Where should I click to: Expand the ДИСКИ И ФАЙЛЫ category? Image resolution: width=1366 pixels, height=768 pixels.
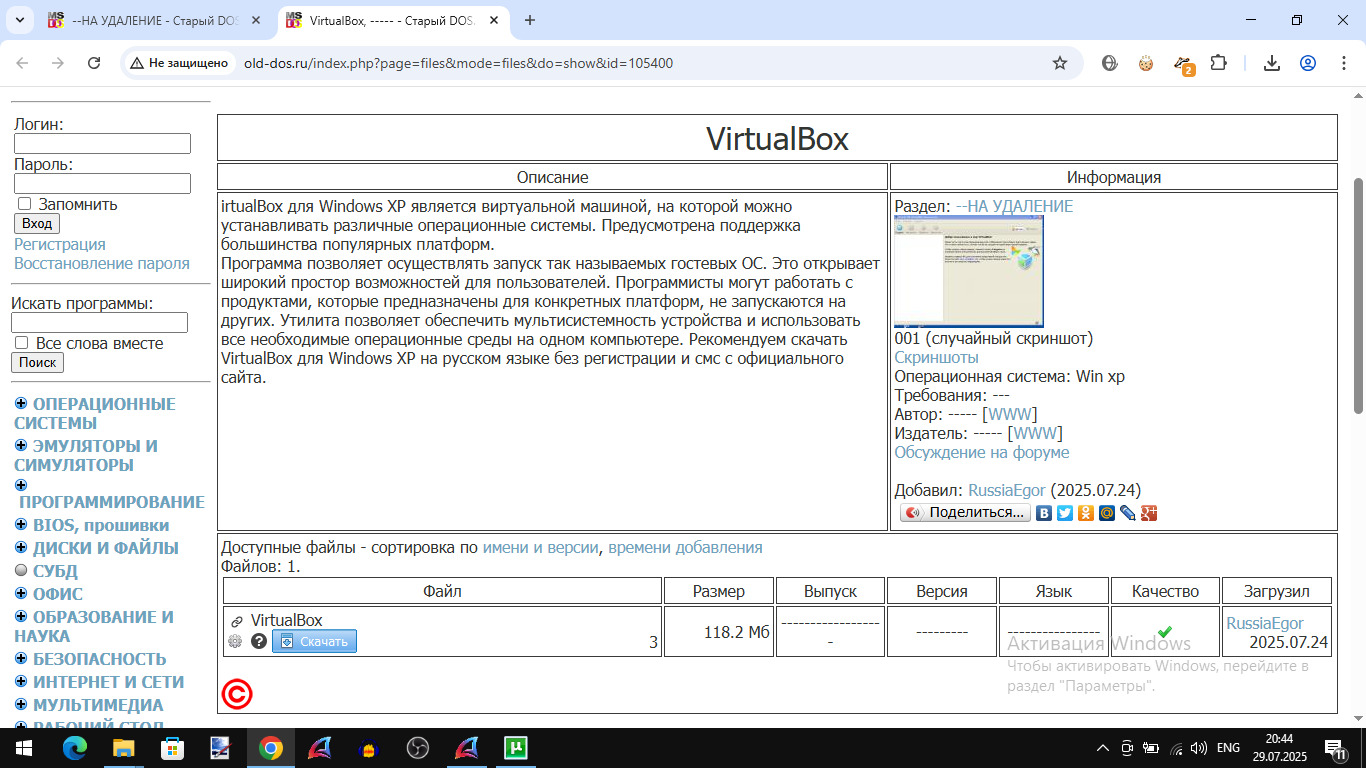tap(21, 547)
